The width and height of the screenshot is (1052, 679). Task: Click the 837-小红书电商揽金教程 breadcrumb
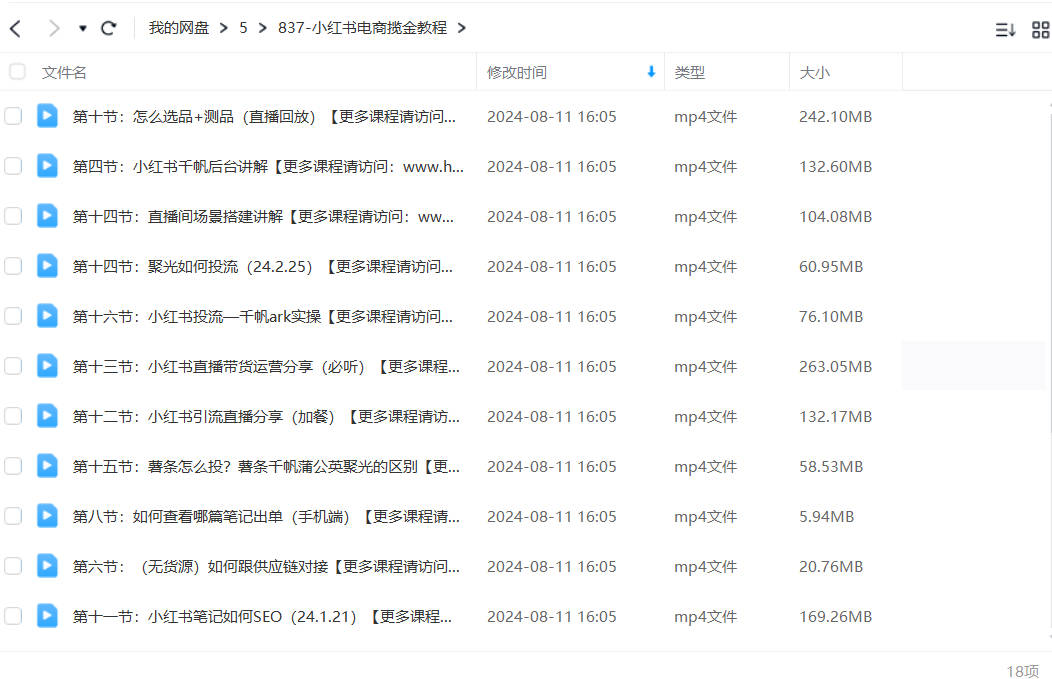pyautogui.click(x=362, y=28)
